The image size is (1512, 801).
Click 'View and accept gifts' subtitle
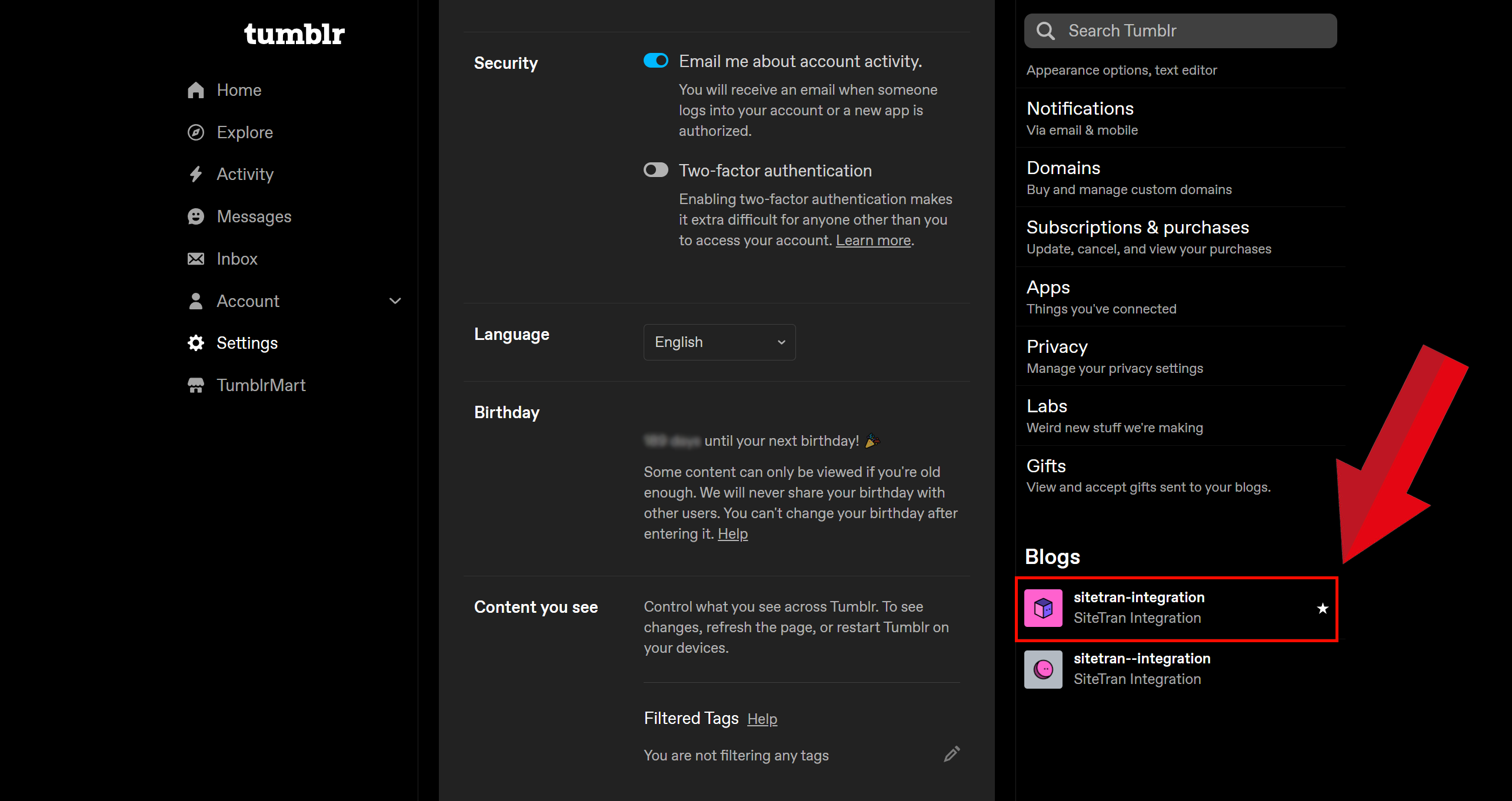[1148, 487]
